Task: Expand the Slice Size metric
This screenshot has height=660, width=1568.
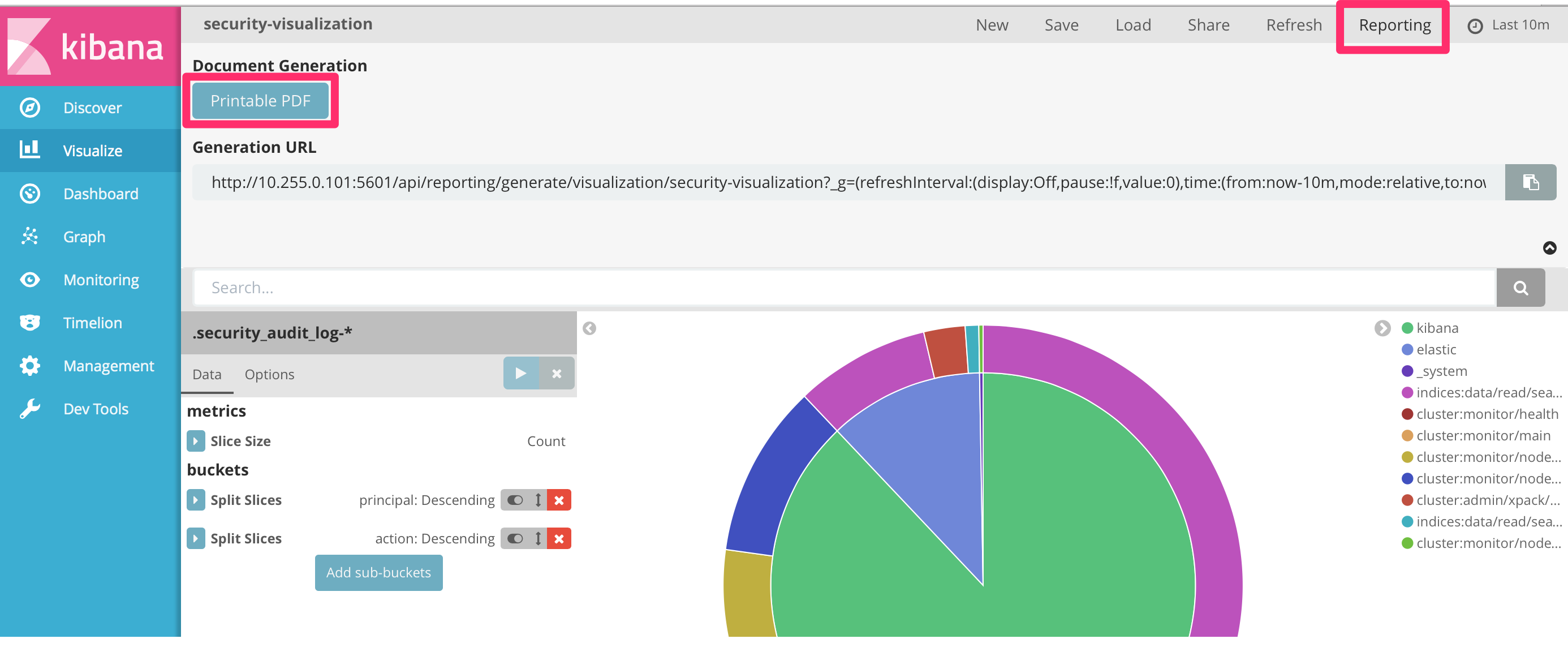Action: pyautogui.click(x=195, y=441)
